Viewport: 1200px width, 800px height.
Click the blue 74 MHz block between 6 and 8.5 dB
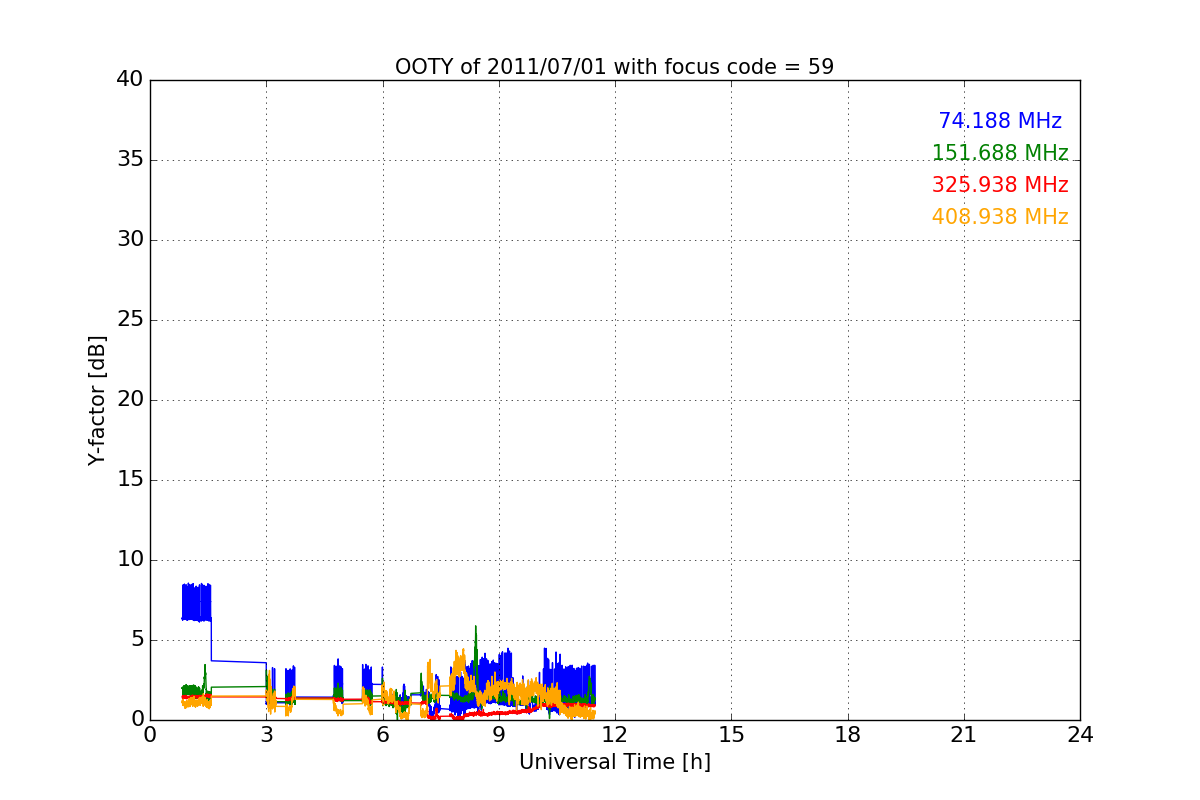[196, 603]
